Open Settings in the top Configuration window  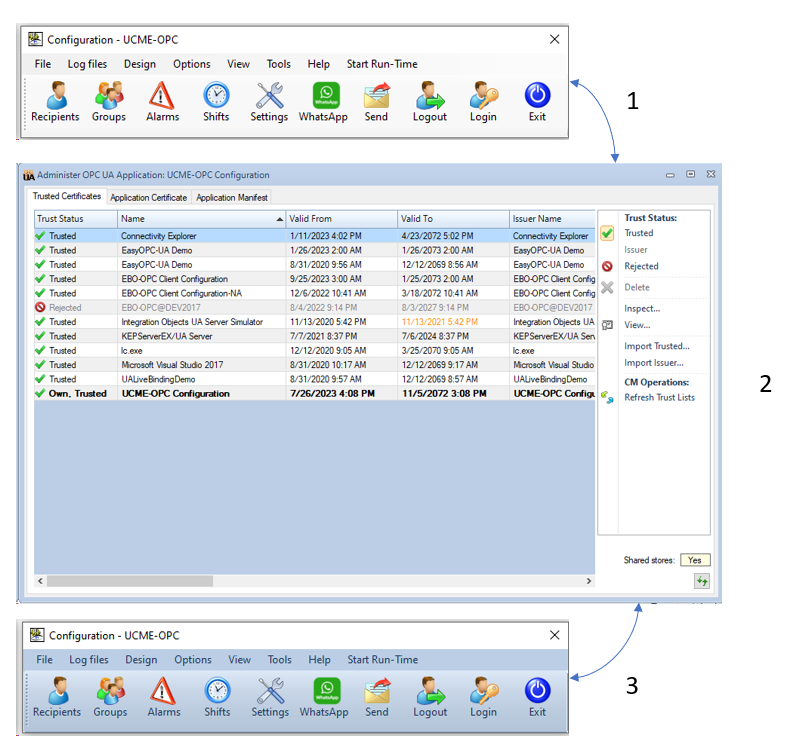pyautogui.click(x=269, y=102)
